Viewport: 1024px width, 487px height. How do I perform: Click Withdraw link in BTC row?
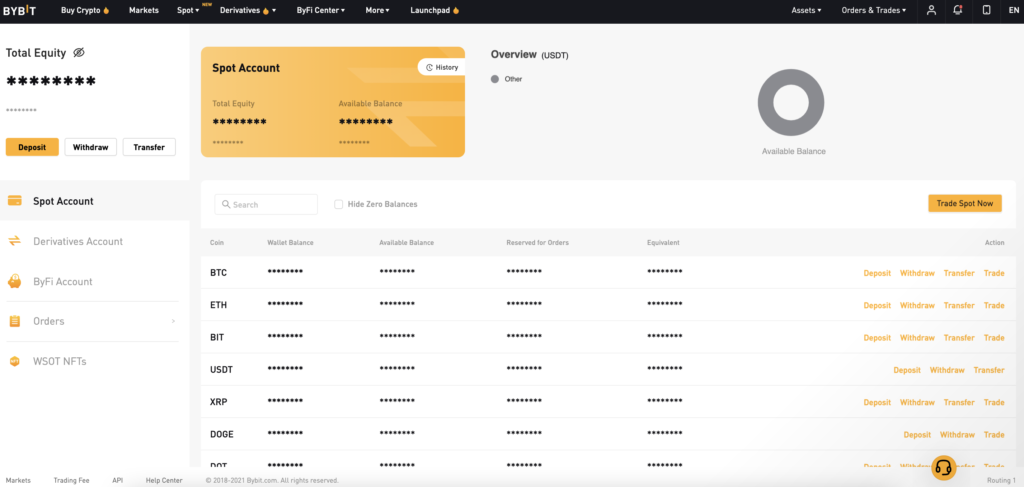click(917, 273)
